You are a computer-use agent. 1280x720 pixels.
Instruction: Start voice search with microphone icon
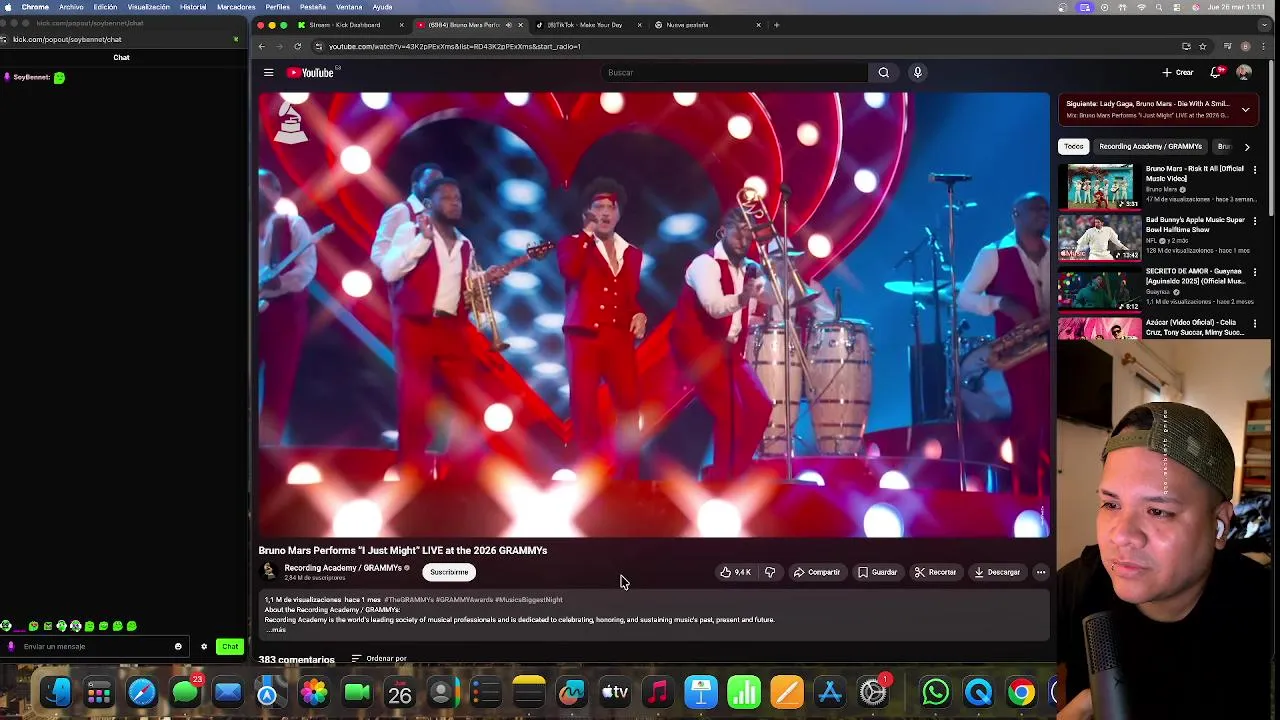917,72
